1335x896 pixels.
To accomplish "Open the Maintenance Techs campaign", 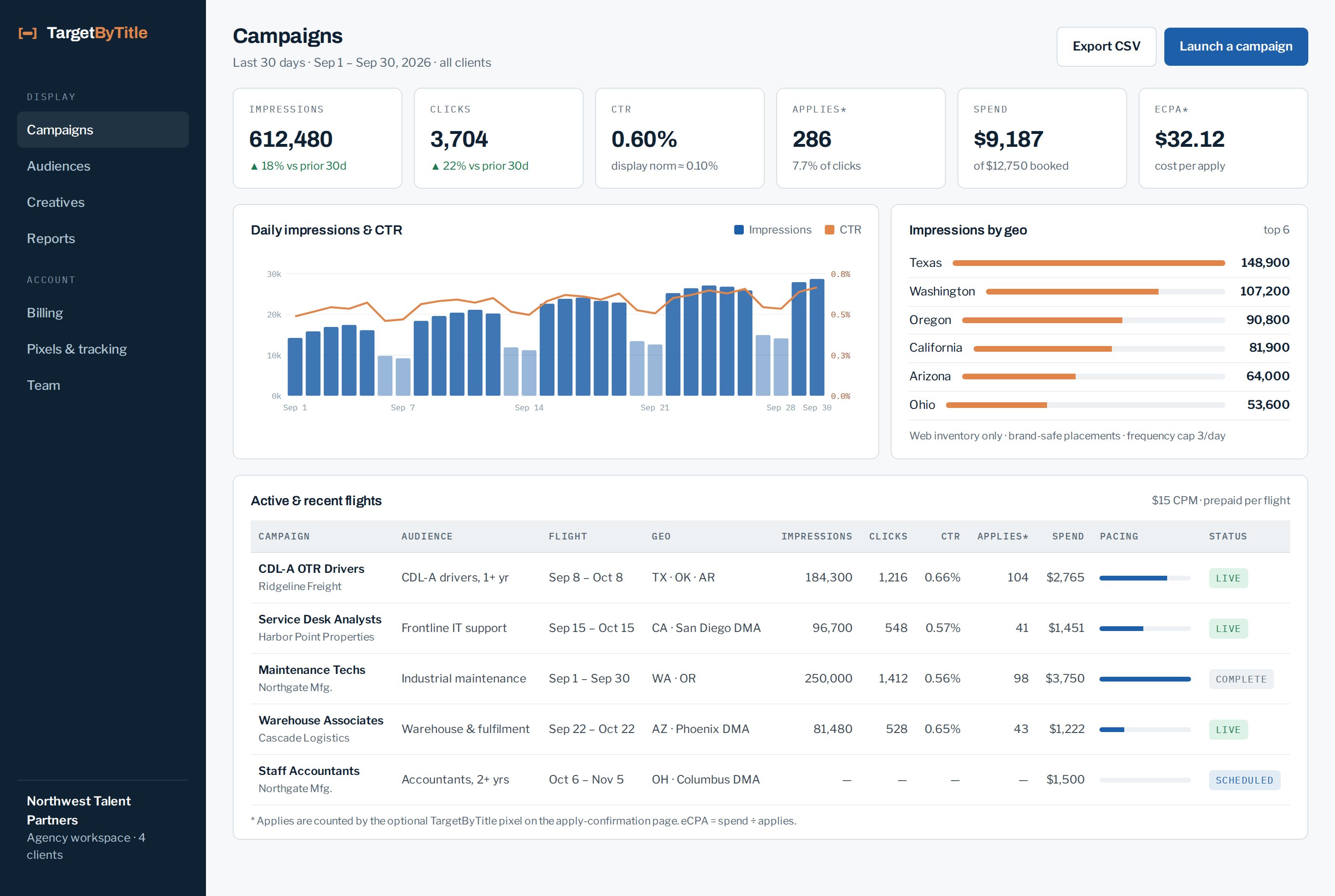I will 311,670.
